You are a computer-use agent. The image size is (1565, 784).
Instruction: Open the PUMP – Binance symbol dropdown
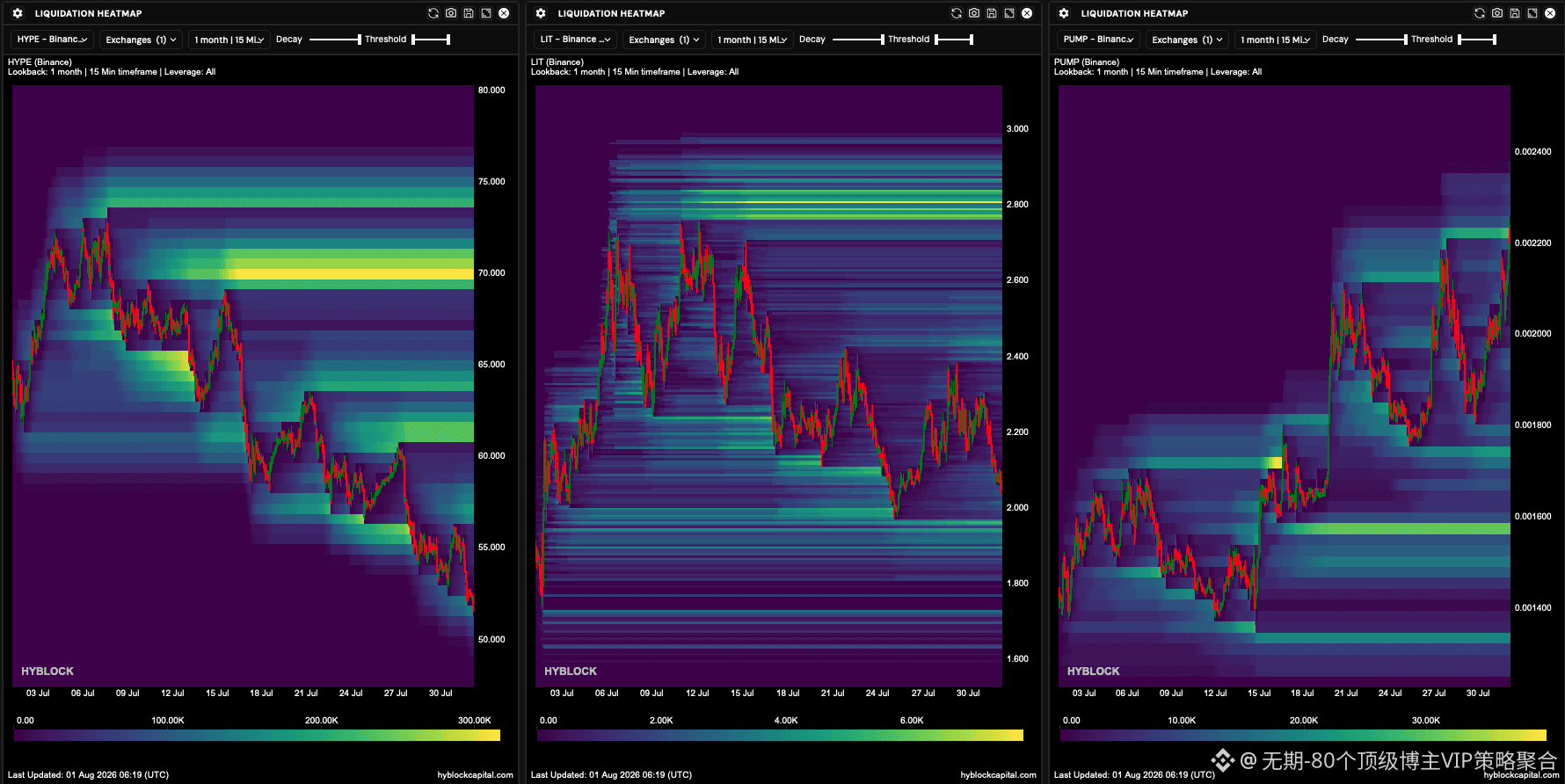tap(1098, 40)
